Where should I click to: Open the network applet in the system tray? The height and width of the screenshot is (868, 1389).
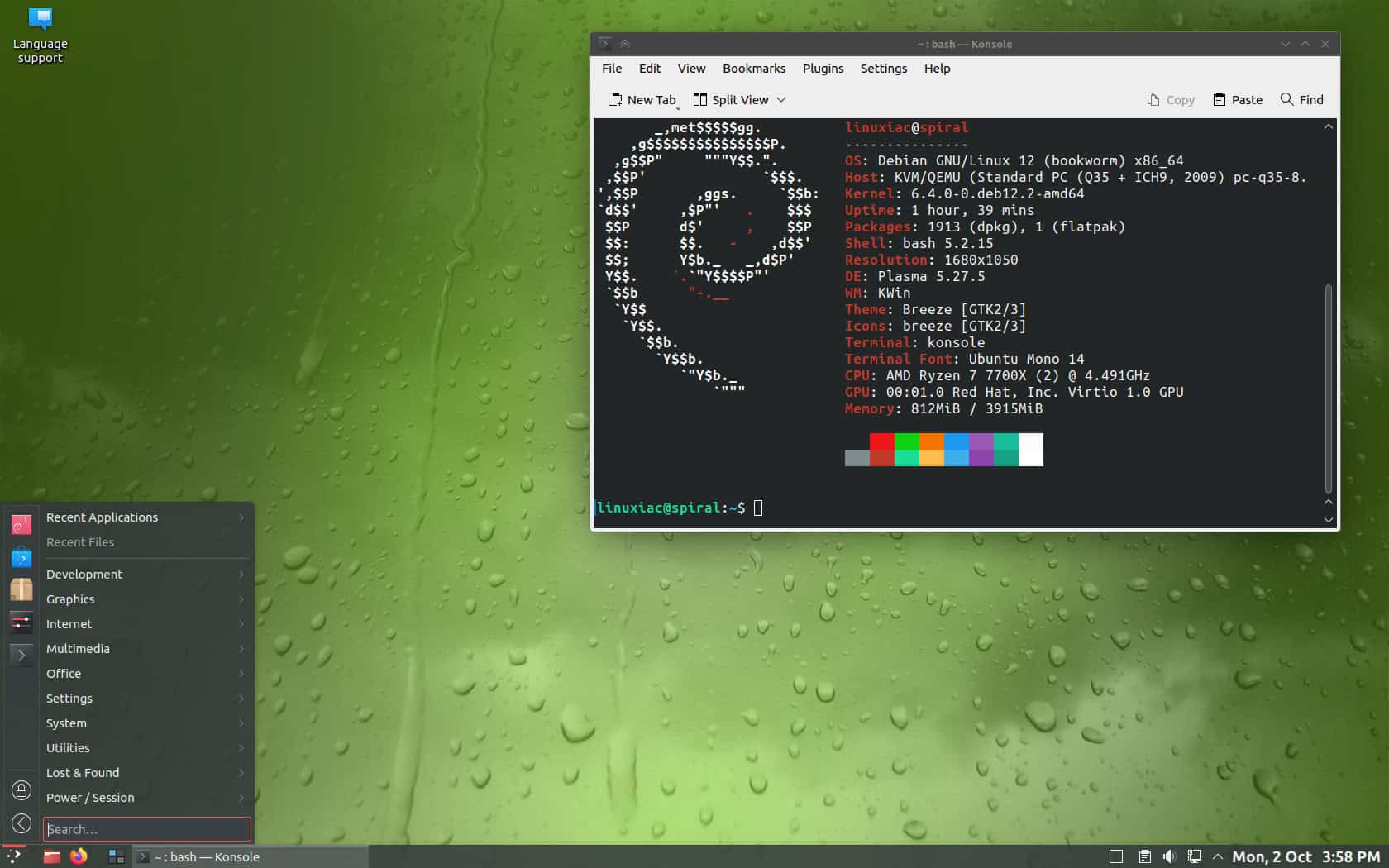[1194, 856]
